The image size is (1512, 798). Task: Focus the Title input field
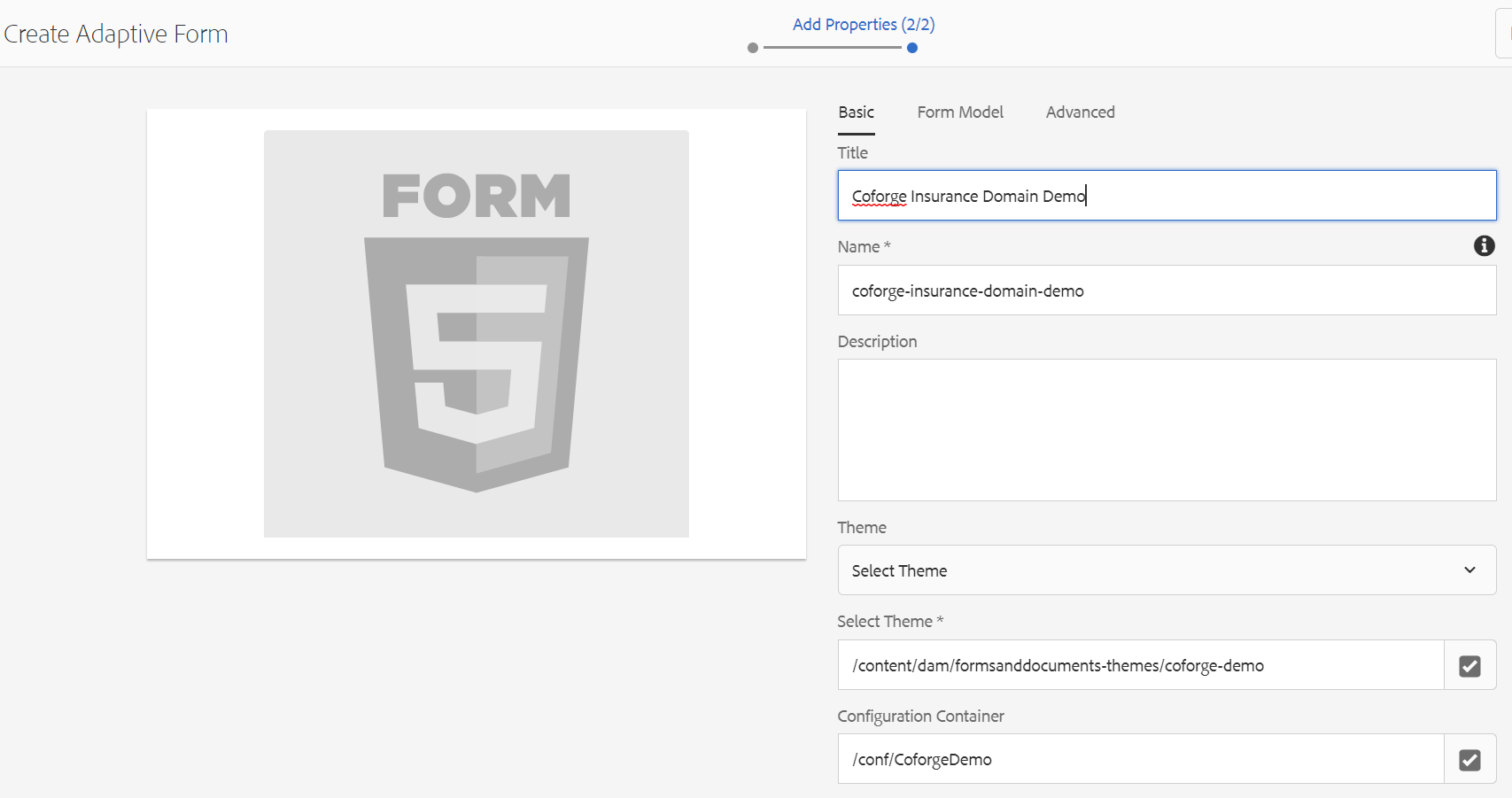tap(1167, 196)
